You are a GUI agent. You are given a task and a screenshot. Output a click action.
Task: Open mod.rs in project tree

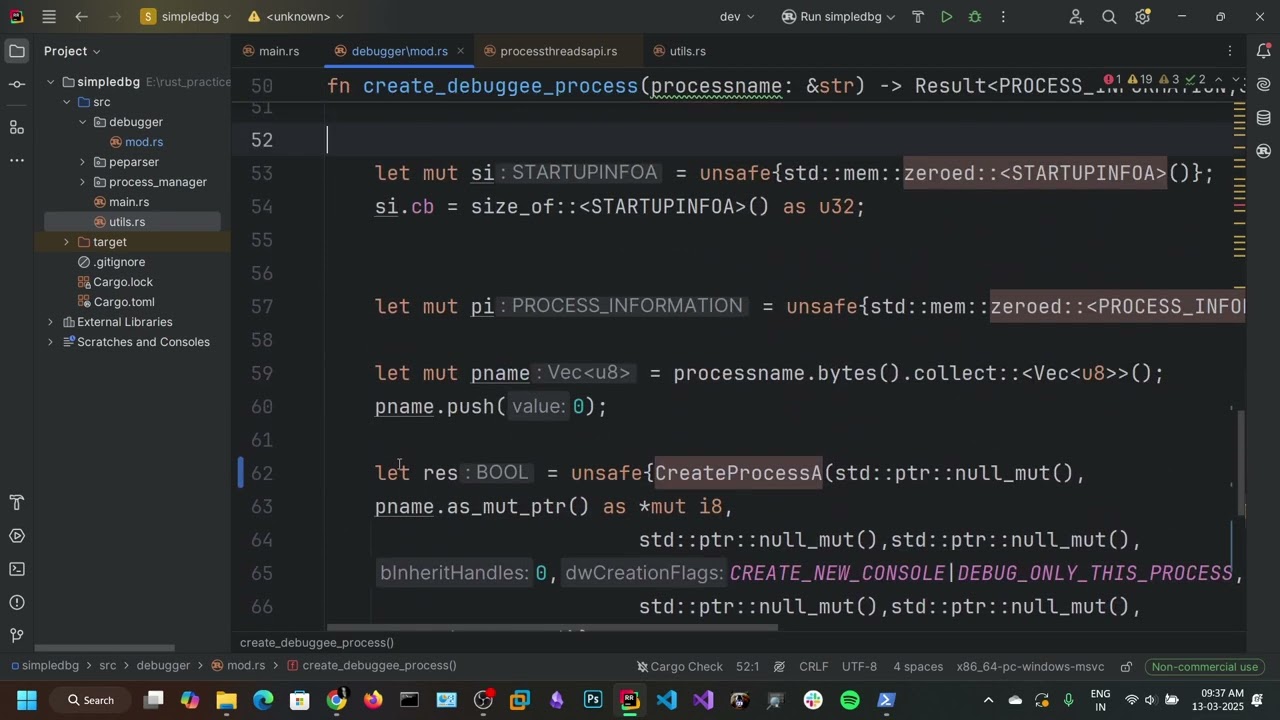144,142
